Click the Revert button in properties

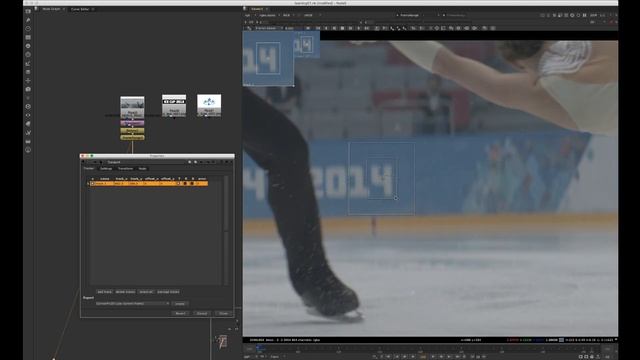(180, 313)
